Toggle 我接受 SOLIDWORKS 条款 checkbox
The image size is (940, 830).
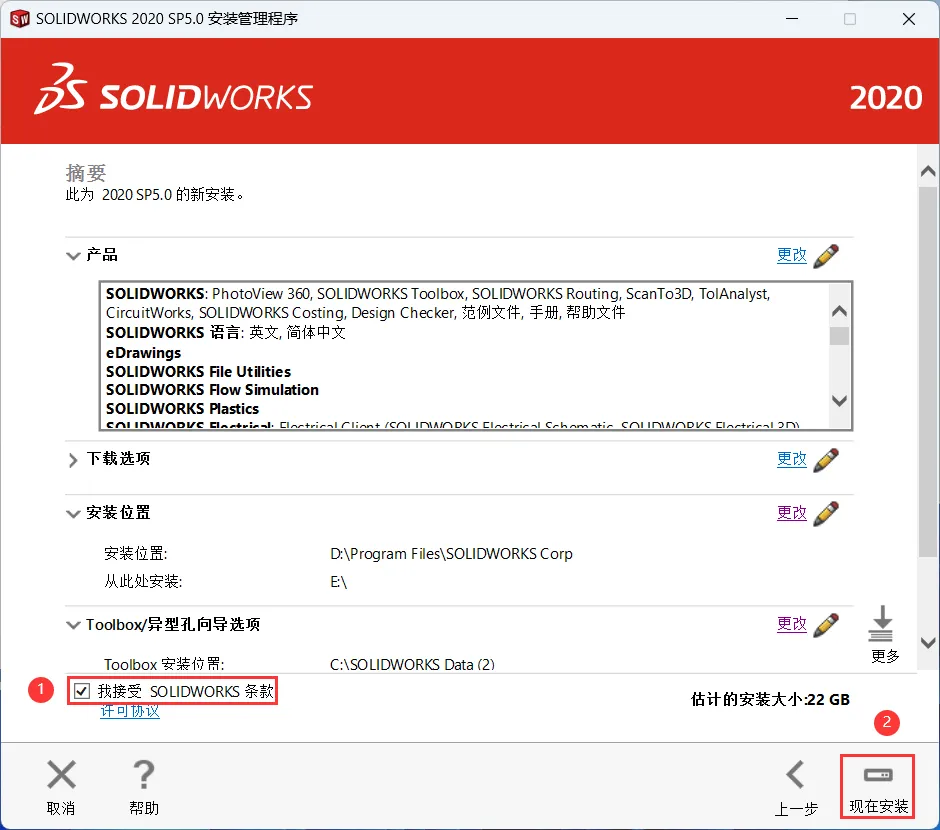82,692
